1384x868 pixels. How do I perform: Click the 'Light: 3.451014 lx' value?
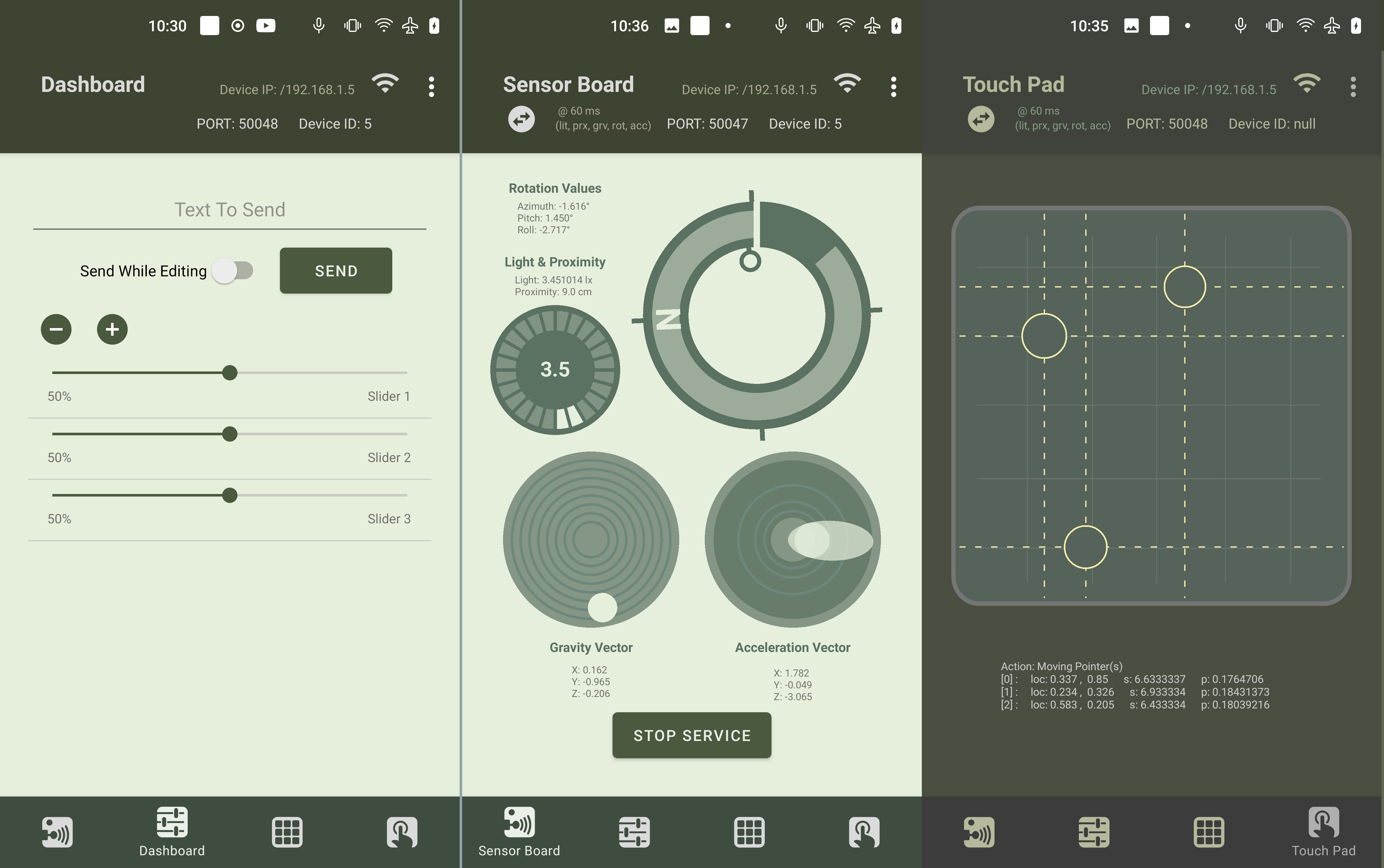click(553, 280)
